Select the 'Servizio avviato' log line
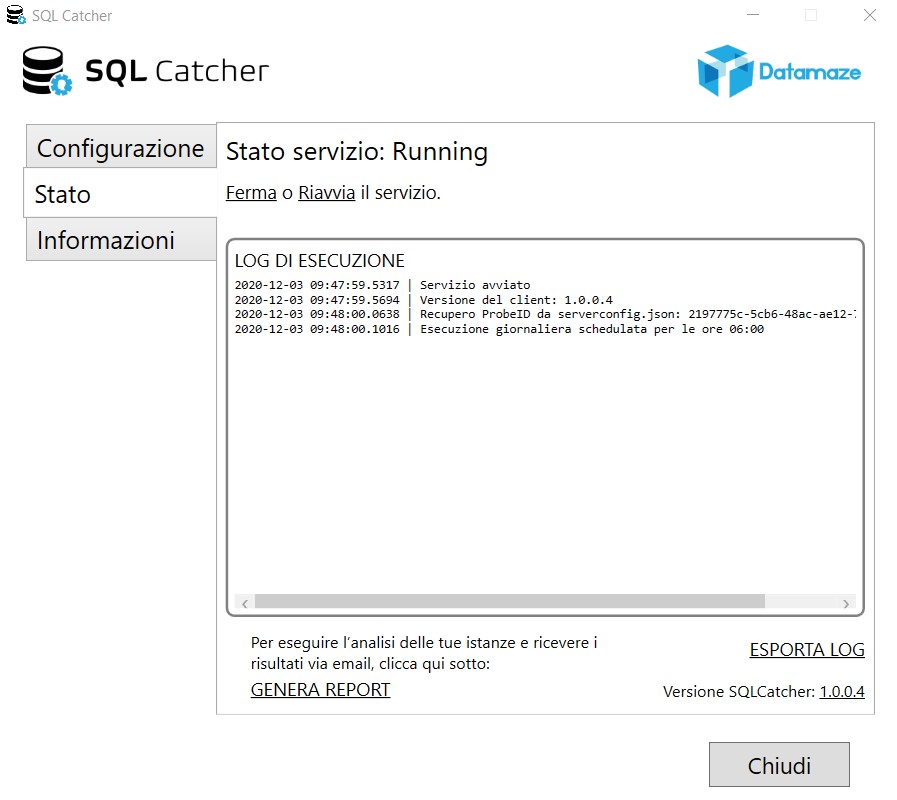The image size is (897, 800). (x=382, y=285)
